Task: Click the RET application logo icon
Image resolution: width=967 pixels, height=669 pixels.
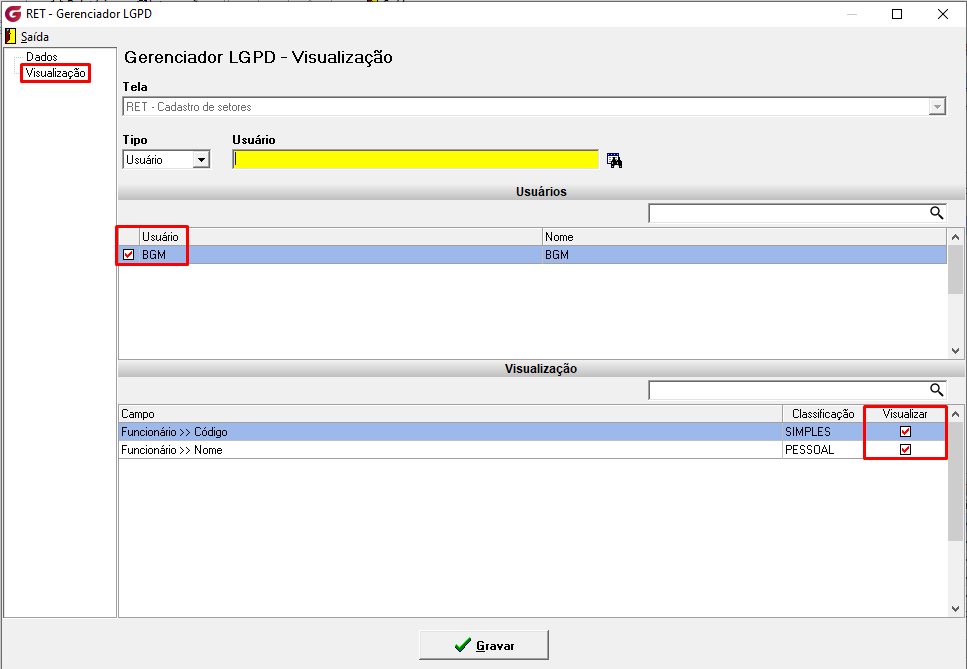Action: pyautogui.click(x=12, y=14)
